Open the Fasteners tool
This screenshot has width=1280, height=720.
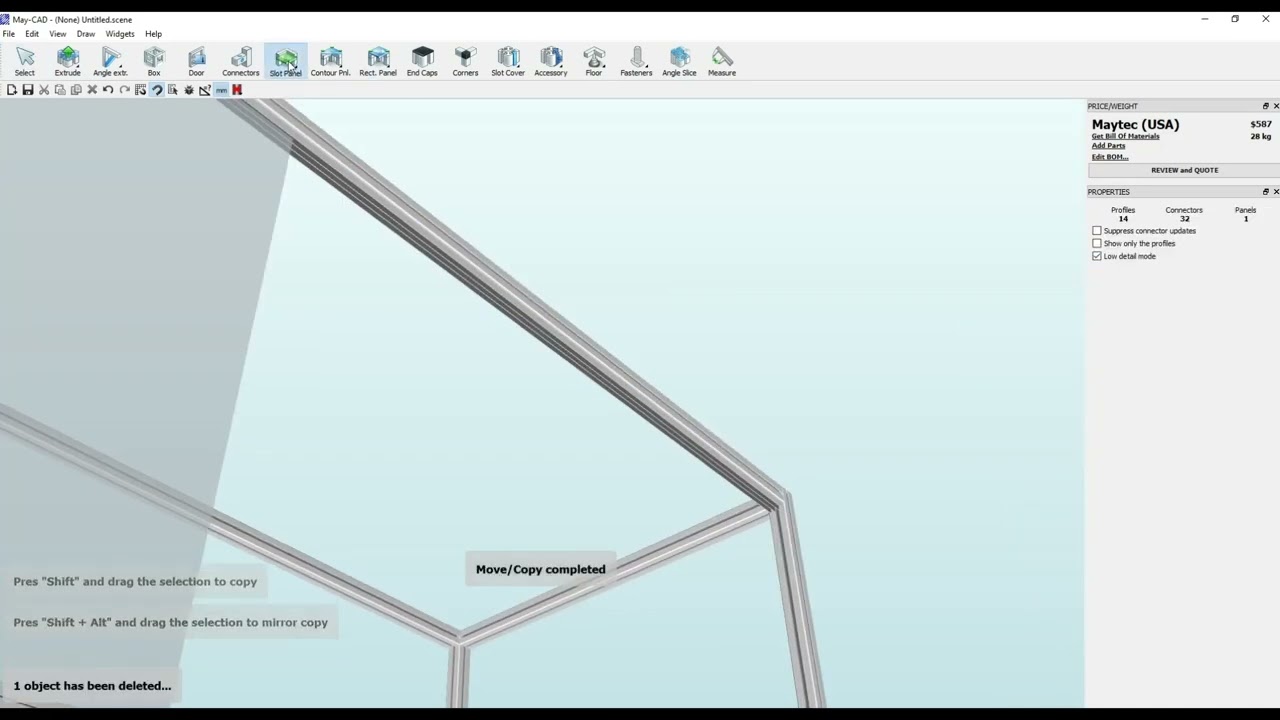(636, 62)
